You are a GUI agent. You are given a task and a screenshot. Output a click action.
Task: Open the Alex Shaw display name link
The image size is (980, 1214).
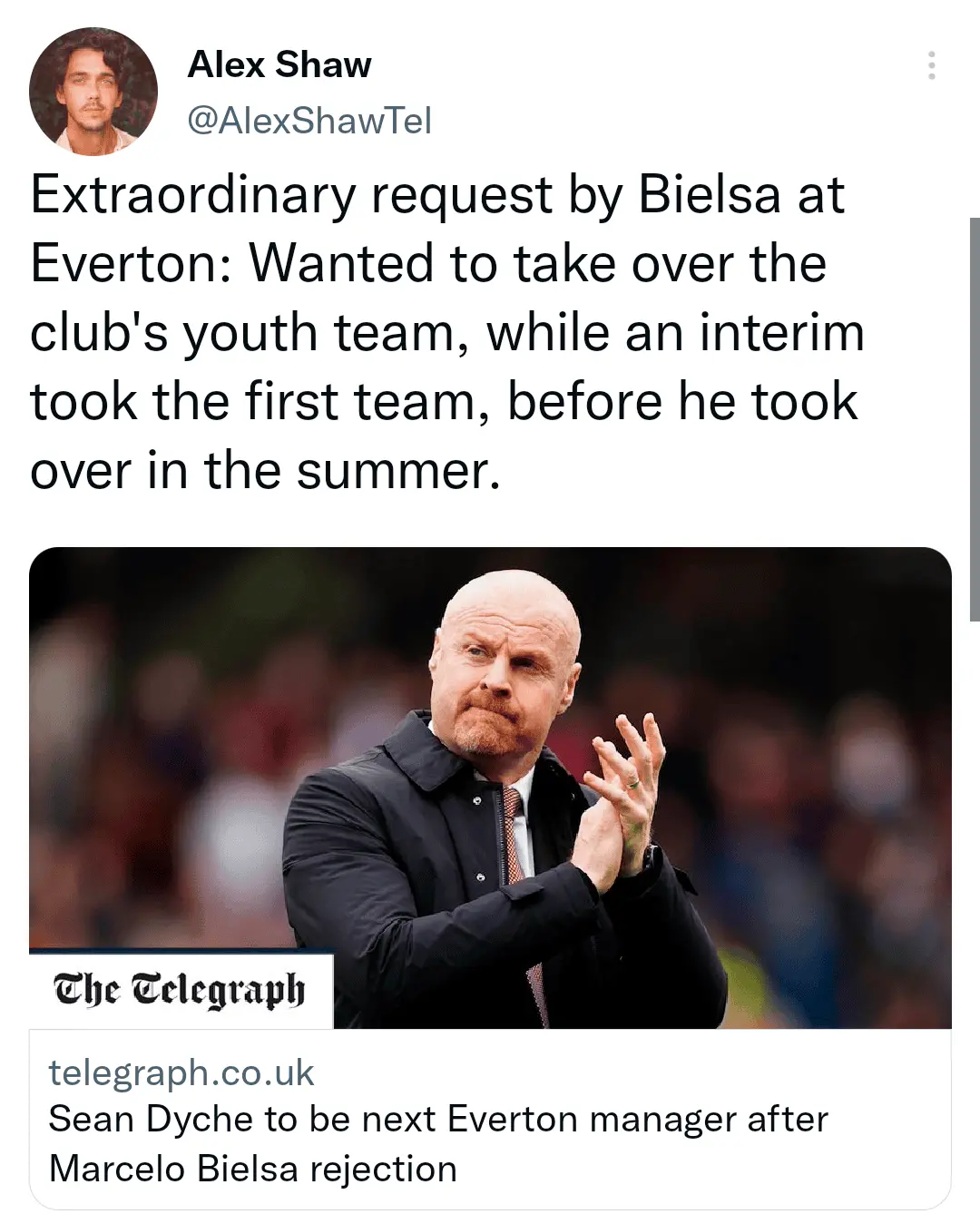279,65
